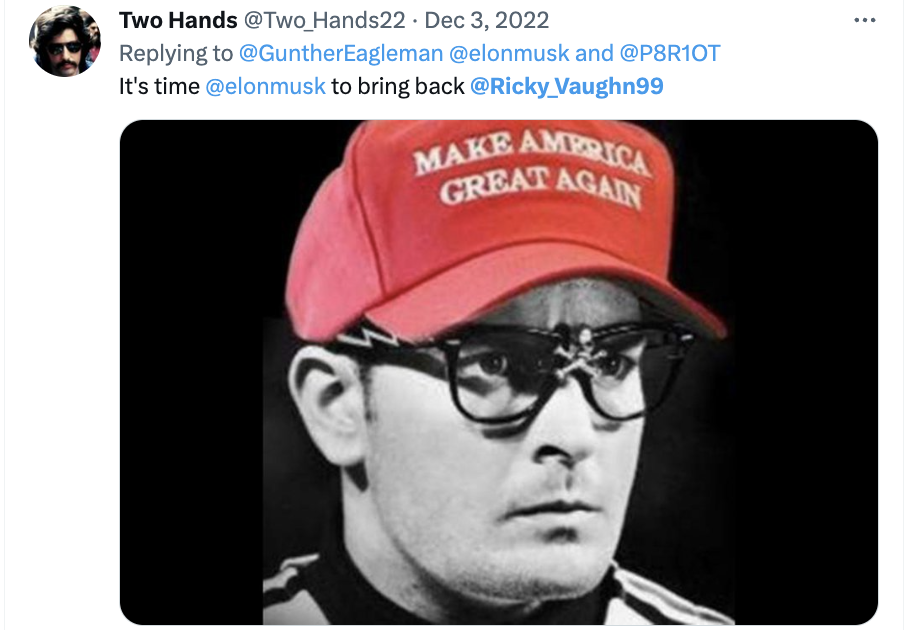Screen dimensions: 920x630
Task: Open the @P8R1OT profile mention
Action: pyautogui.click(x=669, y=53)
